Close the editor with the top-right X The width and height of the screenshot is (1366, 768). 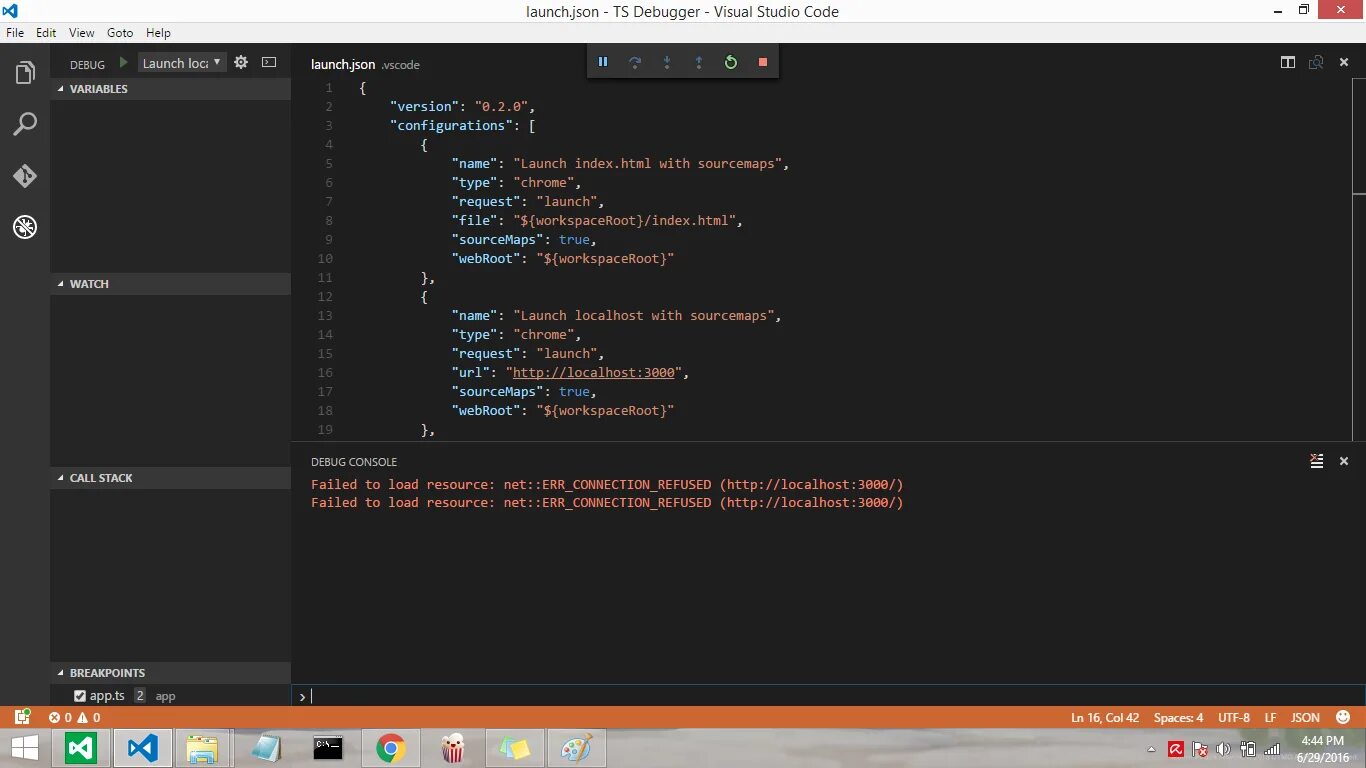pos(1344,62)
